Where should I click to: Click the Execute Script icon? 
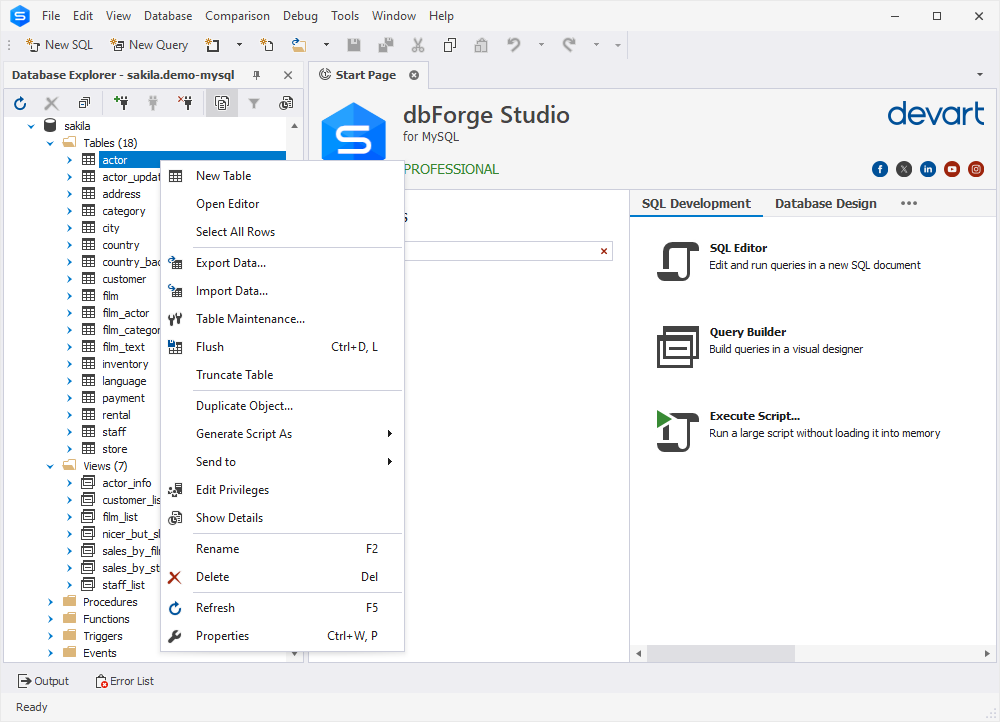pyautogui.click(x=677, y=430)
